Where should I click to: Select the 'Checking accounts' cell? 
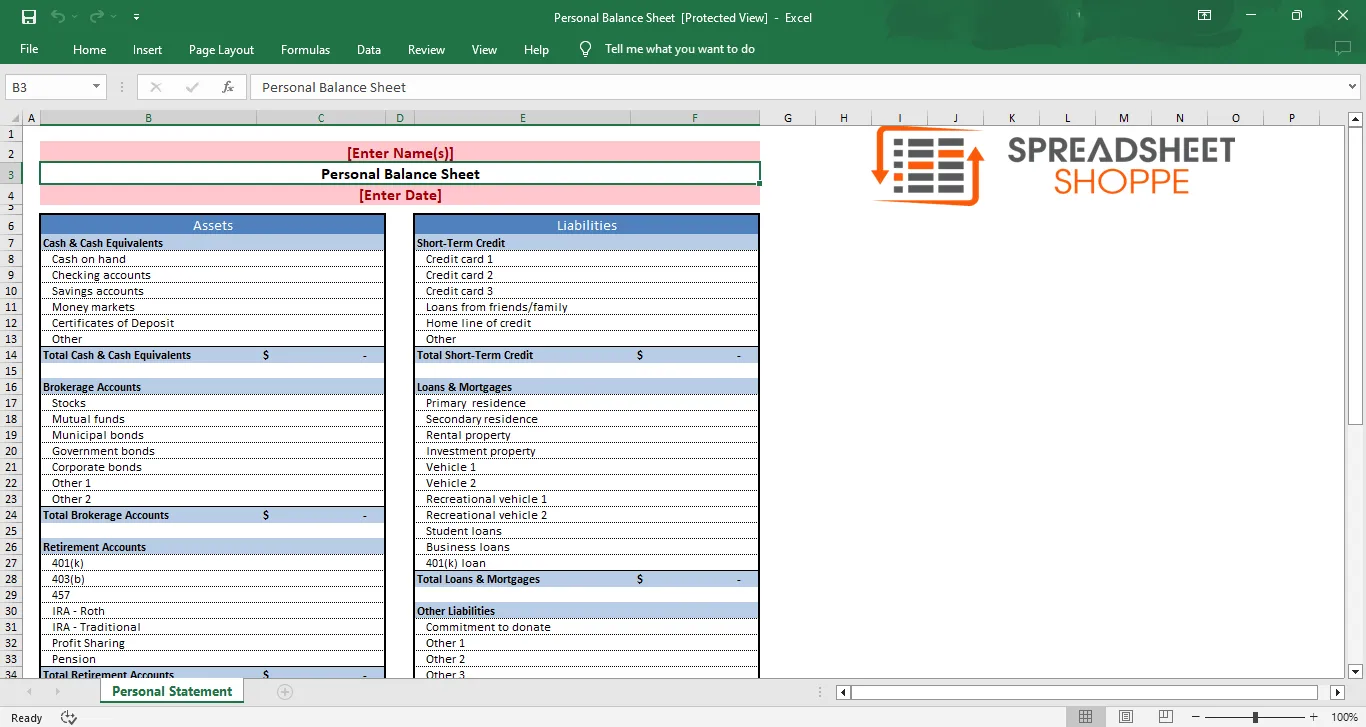pyautogui.click(x=148, y=275)
